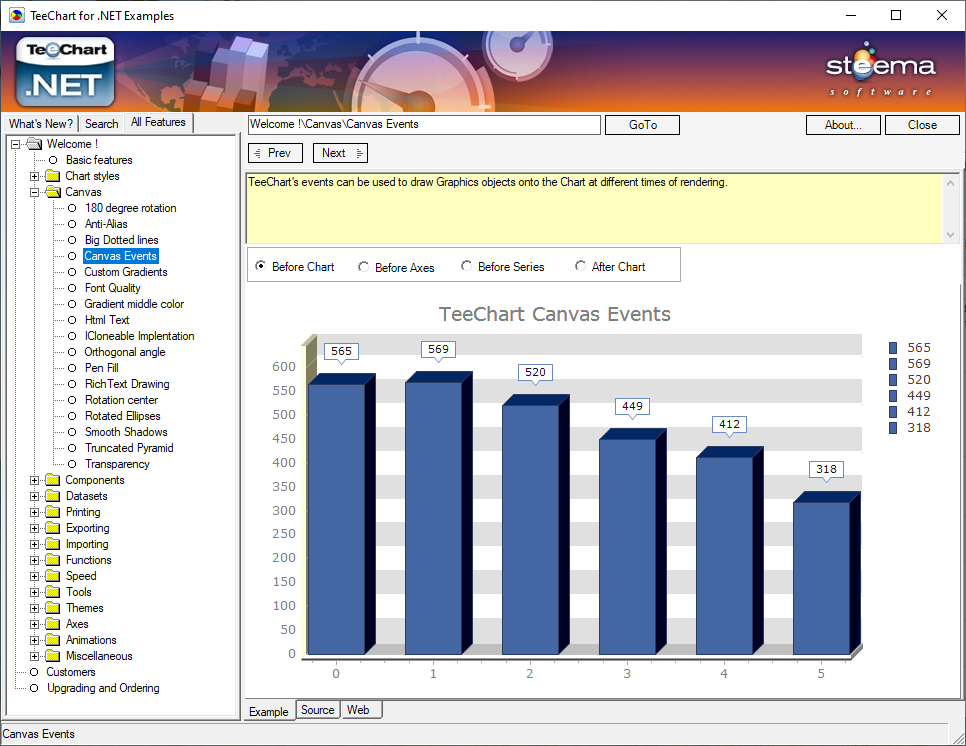
Task: Go to the Prev example
Action: click(x=275, y=153)
